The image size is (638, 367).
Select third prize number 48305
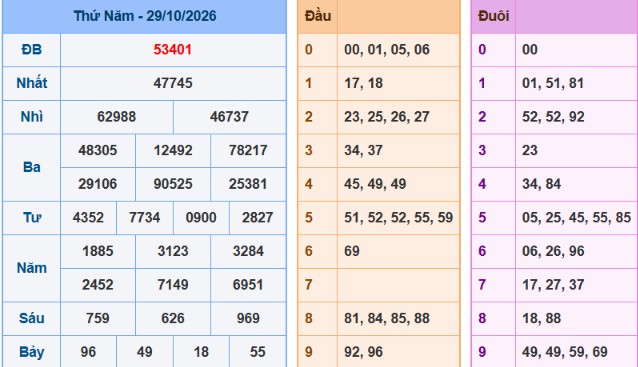pos(98,150)
